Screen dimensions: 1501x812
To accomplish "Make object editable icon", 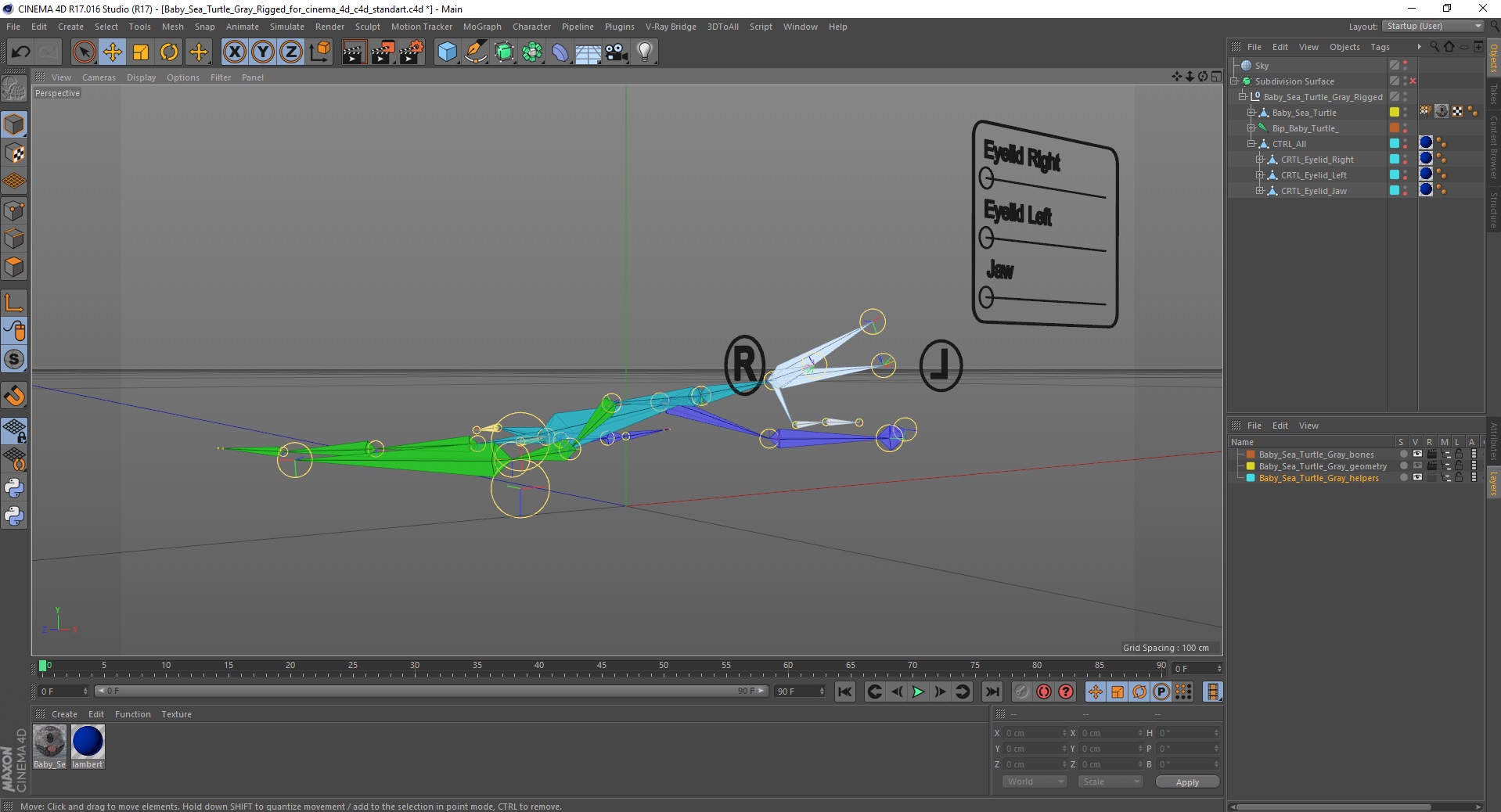I will tap(14, 90).
